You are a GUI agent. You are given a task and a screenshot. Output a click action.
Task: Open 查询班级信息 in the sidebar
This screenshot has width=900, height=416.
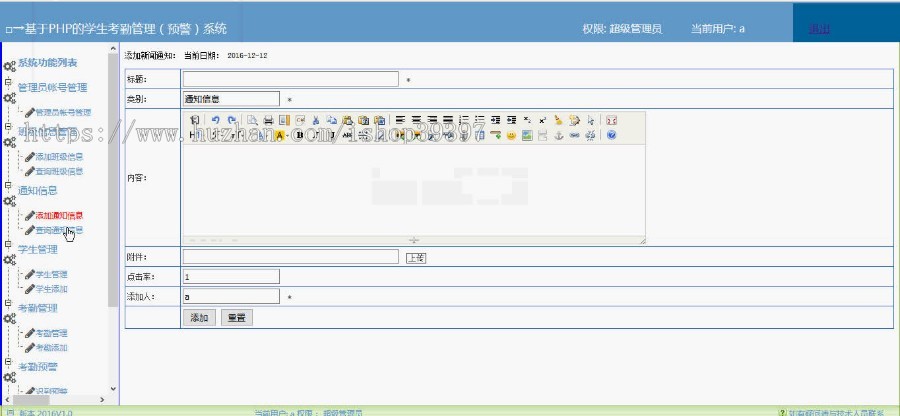point(59,171)
